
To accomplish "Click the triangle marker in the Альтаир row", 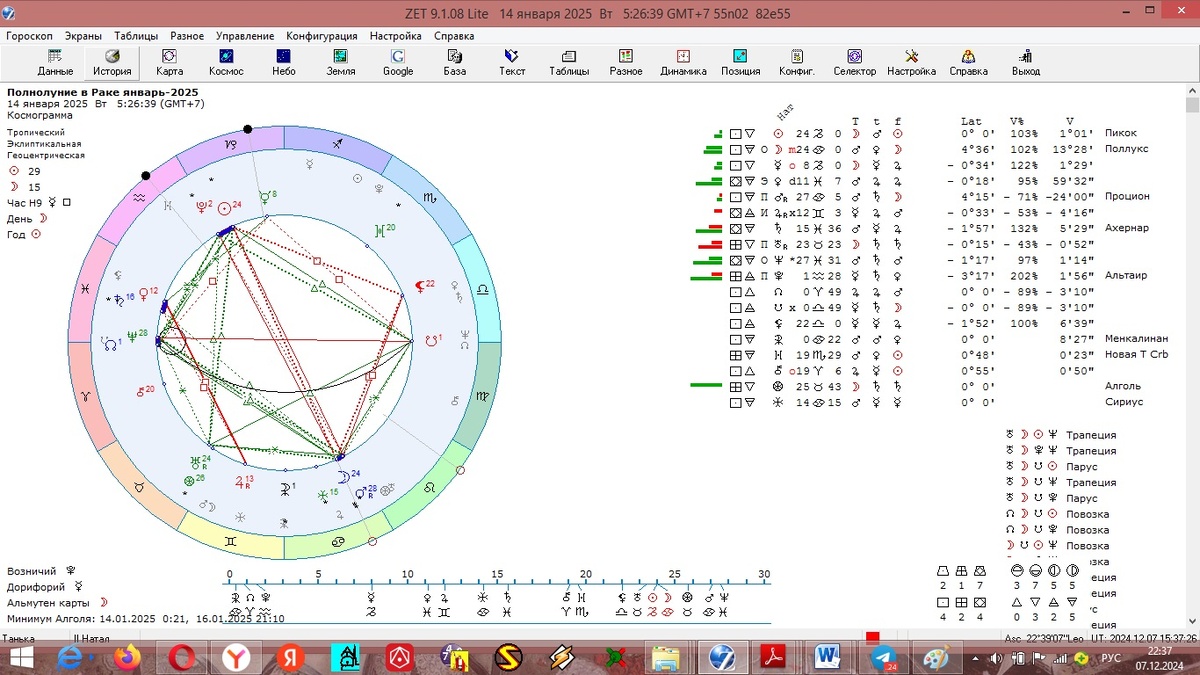I will (749, 276).
